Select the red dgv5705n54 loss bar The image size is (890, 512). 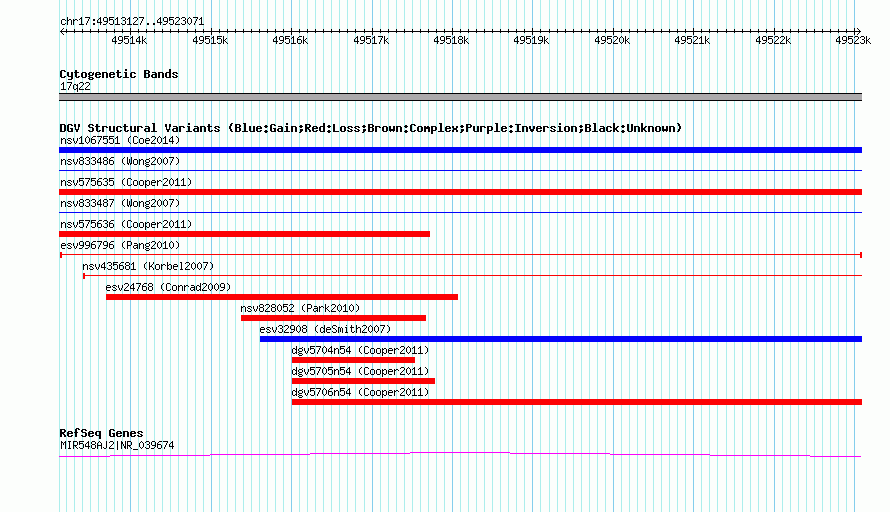pyautogui.click(x=363, y=381)
